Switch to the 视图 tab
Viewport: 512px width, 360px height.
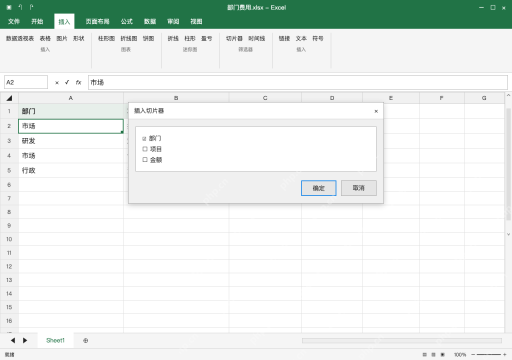pos(196,22)
